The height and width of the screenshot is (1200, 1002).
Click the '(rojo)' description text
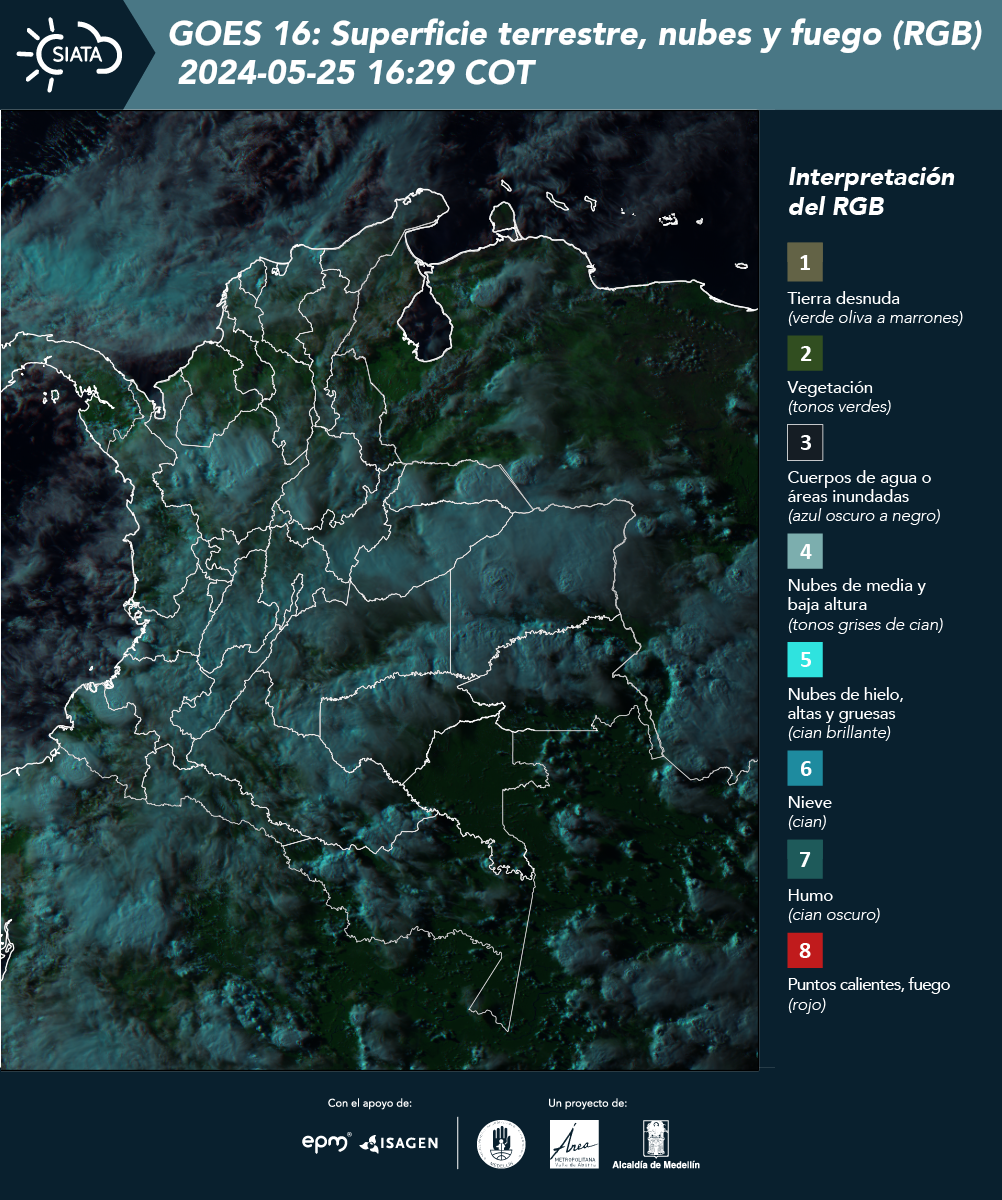point(807,1005)
